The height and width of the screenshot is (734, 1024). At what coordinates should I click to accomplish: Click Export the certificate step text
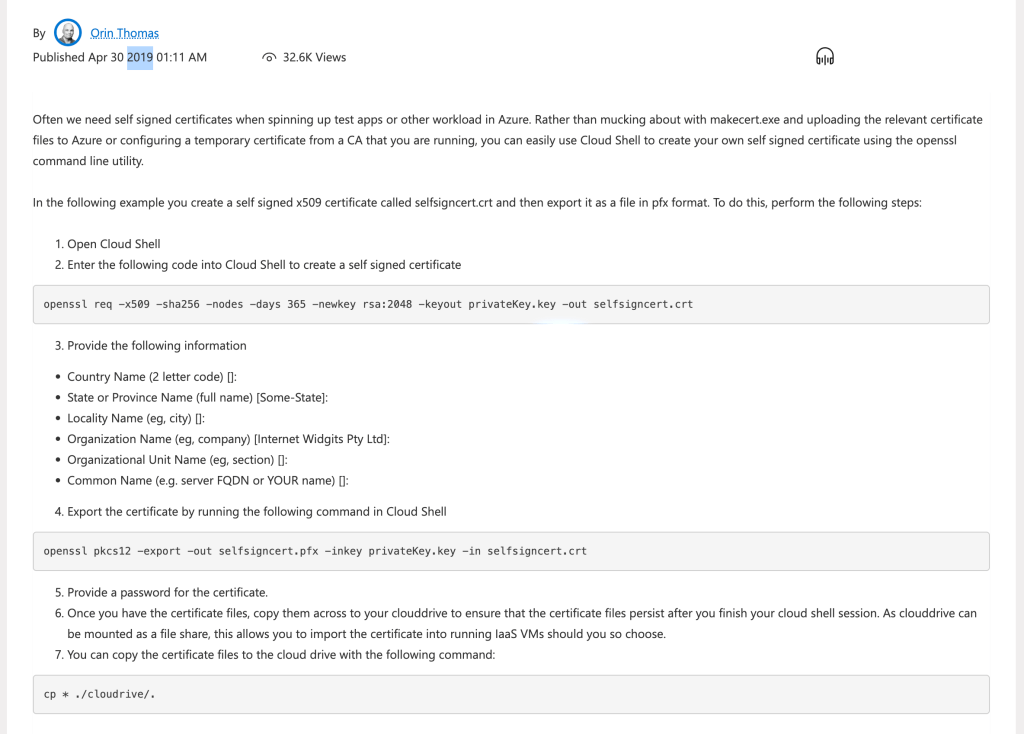tap(257, 512)
